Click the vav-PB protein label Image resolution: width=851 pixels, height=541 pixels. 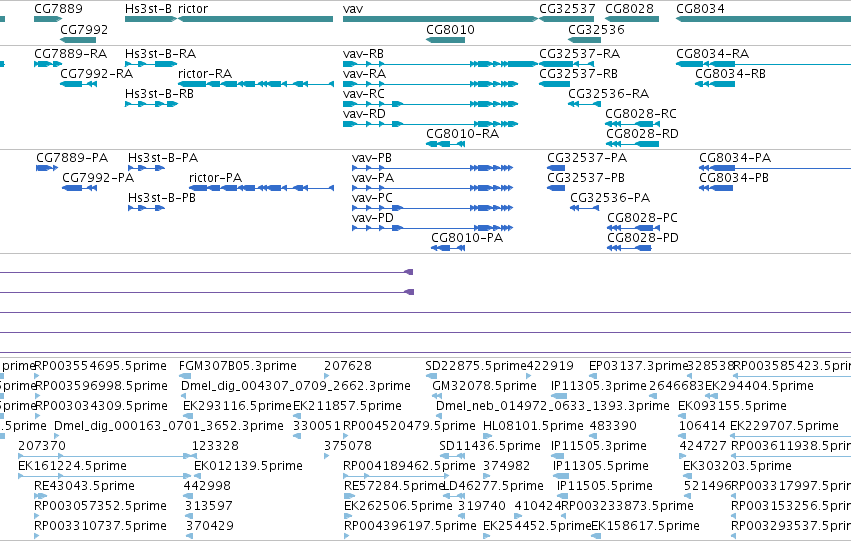(371, 158)
